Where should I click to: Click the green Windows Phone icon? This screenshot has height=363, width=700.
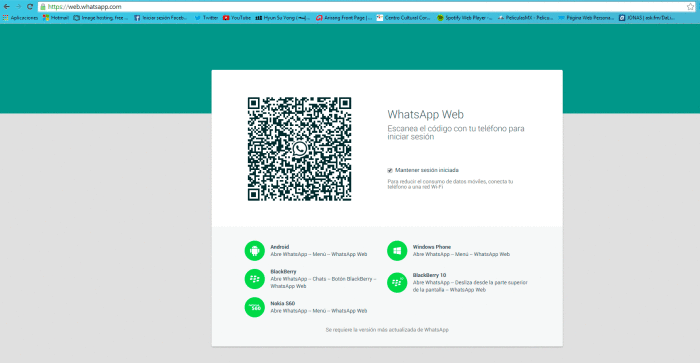click(397, 250)
